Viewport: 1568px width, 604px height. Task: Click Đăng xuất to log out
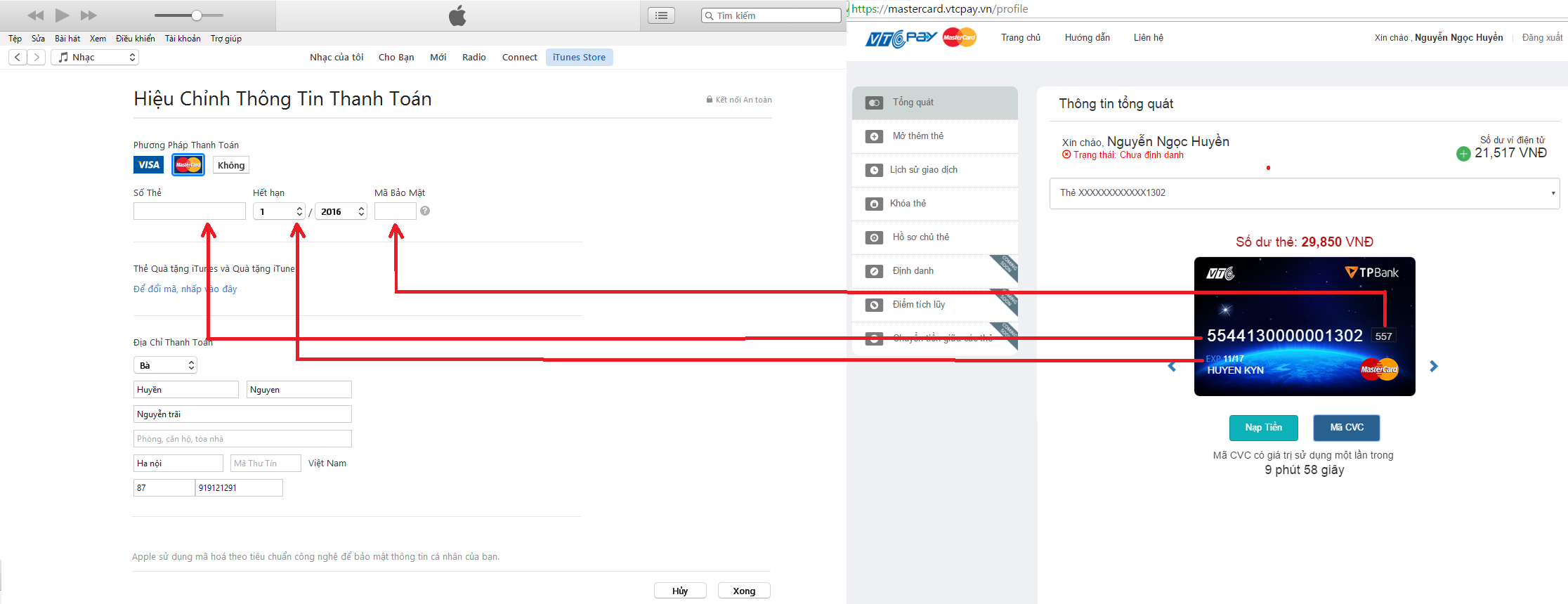click(x=1542, y=38)
